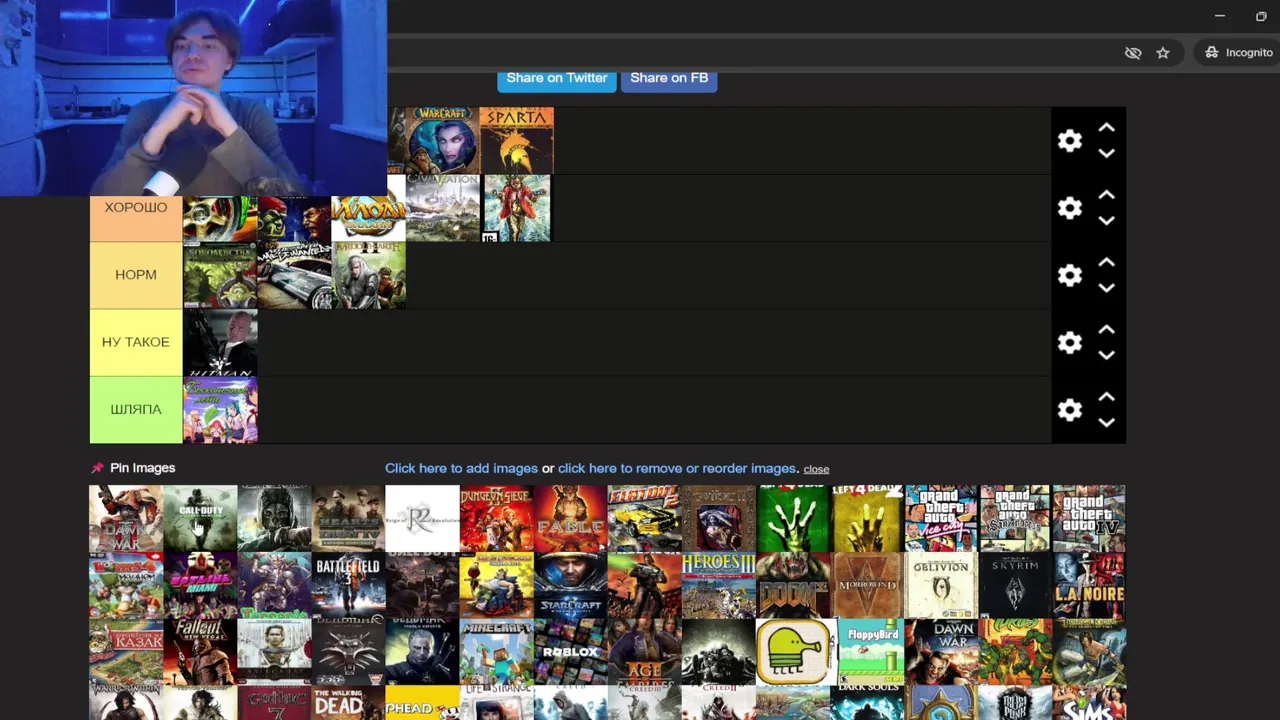Screen dimensions: 1280x720
Task: Move ХОРОШО row up with arrow
Action: click(1106, 195)
